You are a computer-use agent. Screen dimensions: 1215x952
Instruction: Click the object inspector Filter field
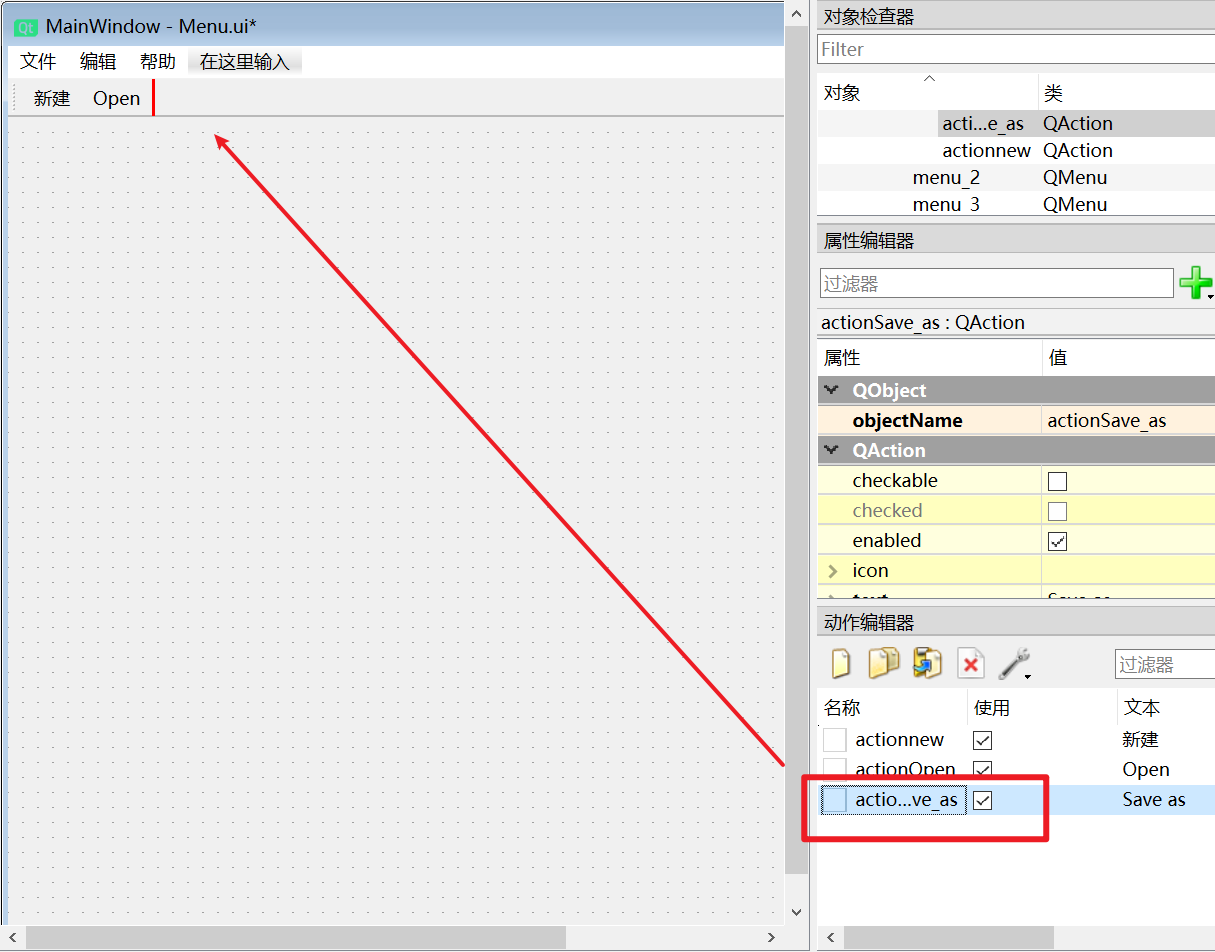coord(1015,49)
